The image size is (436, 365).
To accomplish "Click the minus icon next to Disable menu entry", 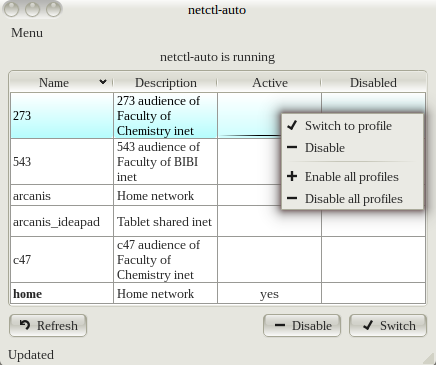I will point(292,147).
